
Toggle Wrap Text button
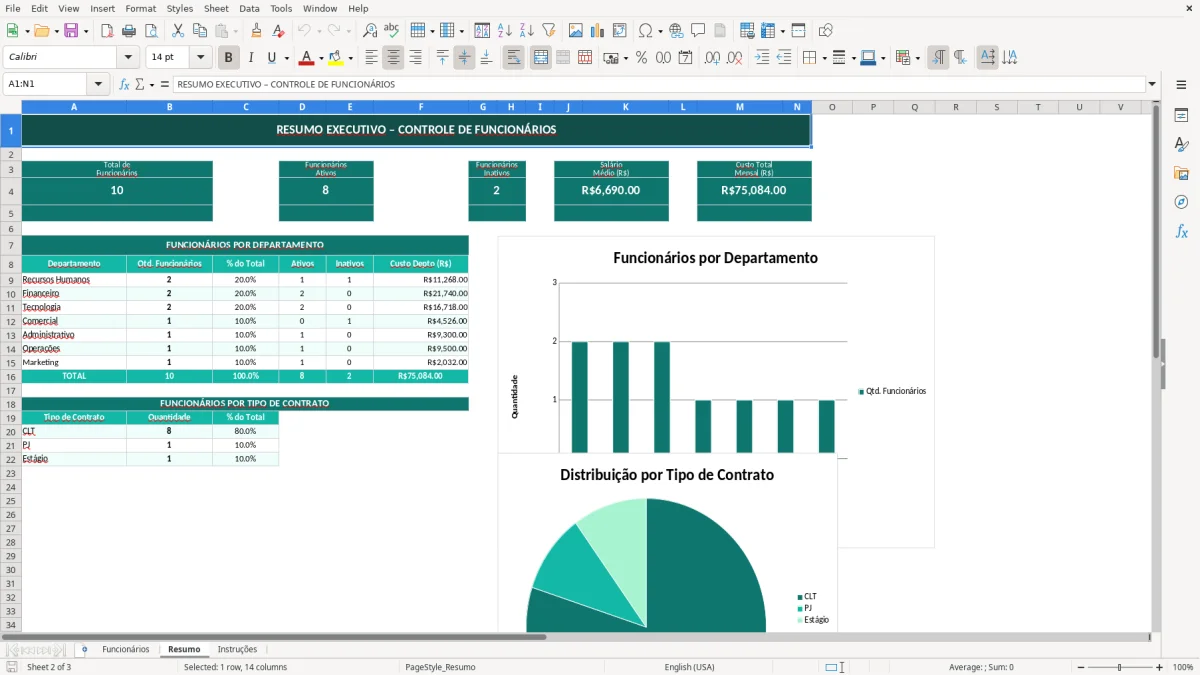pos(513,58)
